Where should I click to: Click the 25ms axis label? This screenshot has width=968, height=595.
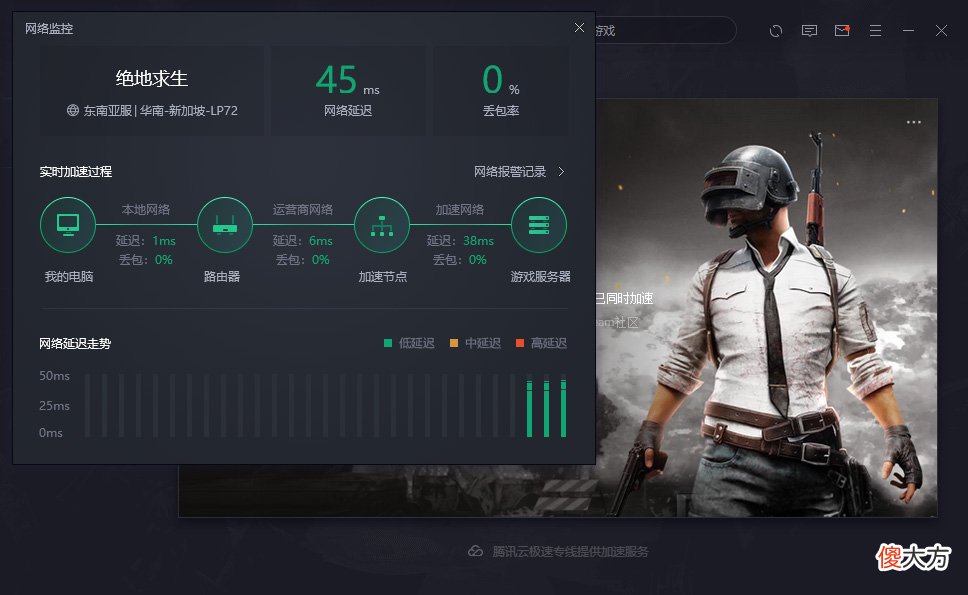(x=54, y=406)
